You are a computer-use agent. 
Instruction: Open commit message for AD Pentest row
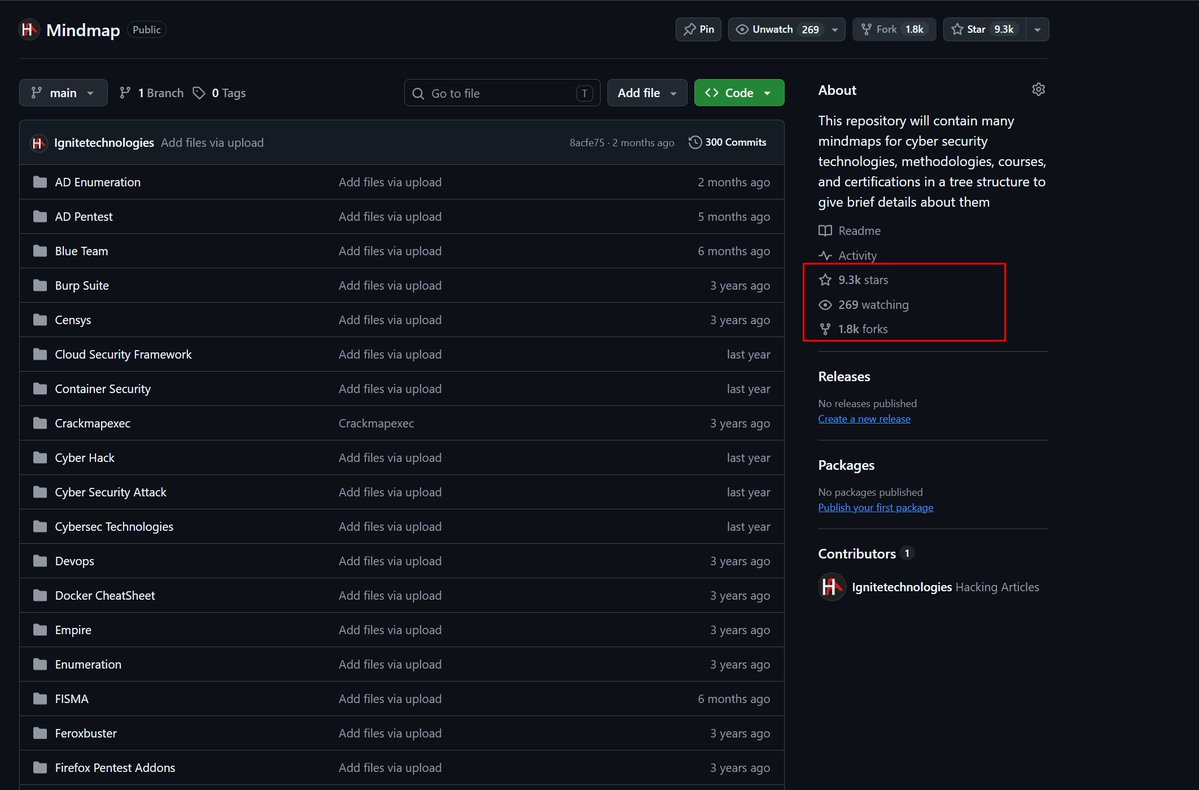(390, 216)
